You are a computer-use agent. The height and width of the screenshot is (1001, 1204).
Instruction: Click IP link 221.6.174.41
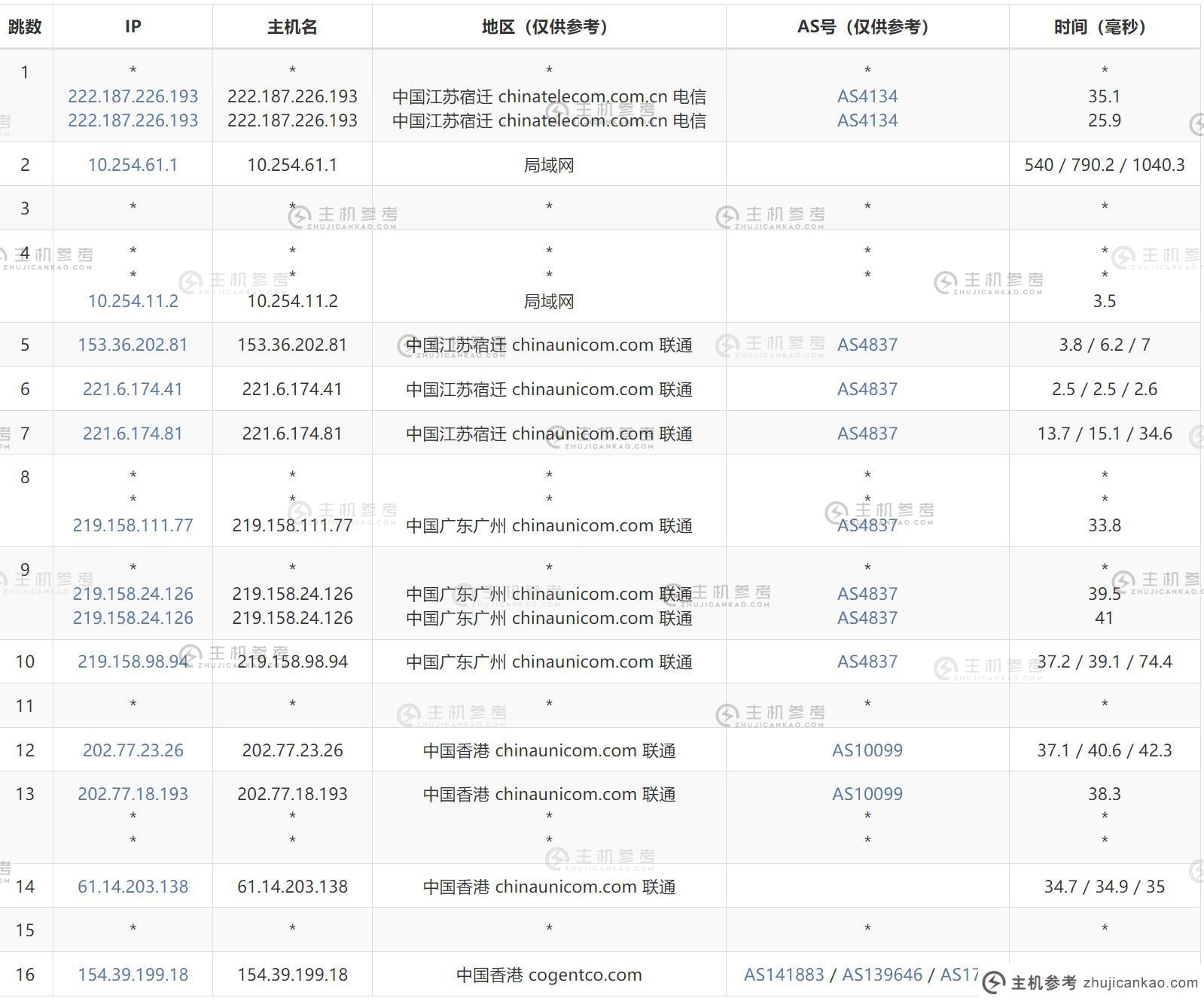133,389
